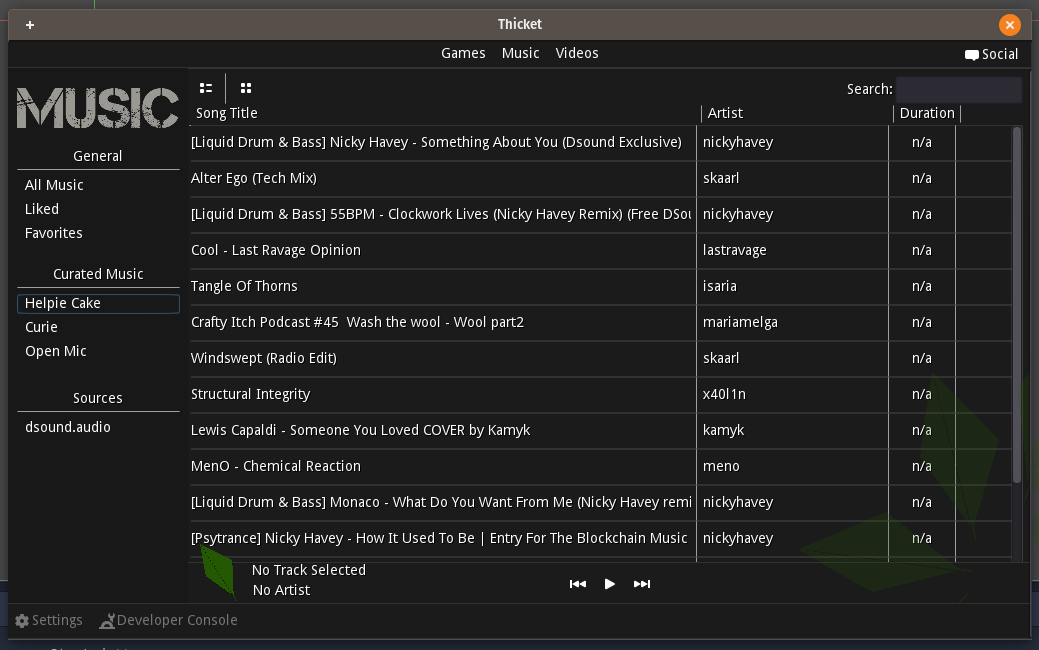Select Curie curated music
Viewport: 1039px width, 650px height.
41,327
